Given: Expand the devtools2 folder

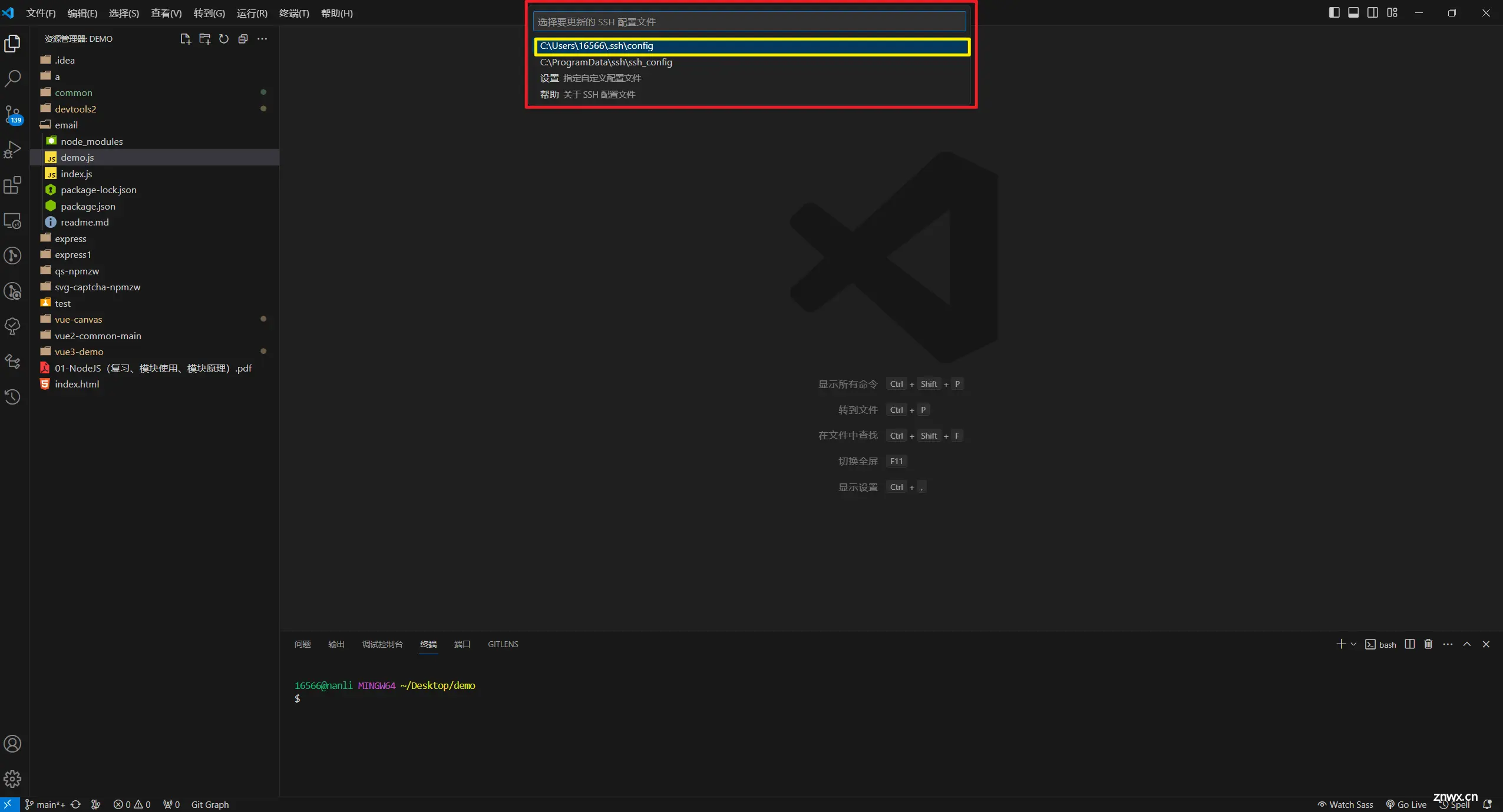Looking at the screenshot, I should point(154,109).
